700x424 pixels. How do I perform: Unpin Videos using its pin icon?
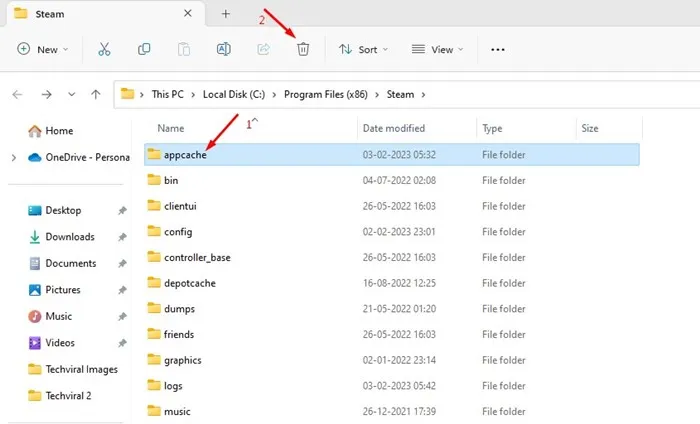click(x=122, y=343)
